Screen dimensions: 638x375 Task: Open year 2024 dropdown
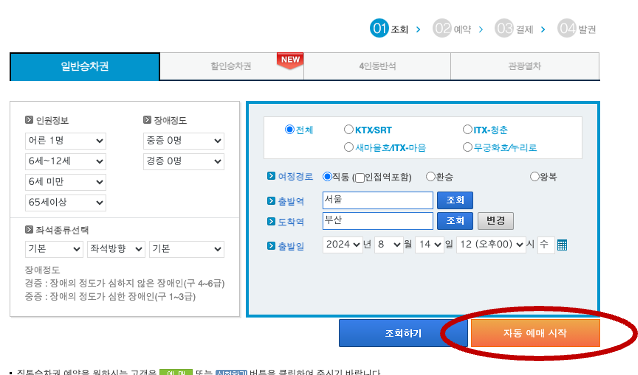tap(342, 245)
